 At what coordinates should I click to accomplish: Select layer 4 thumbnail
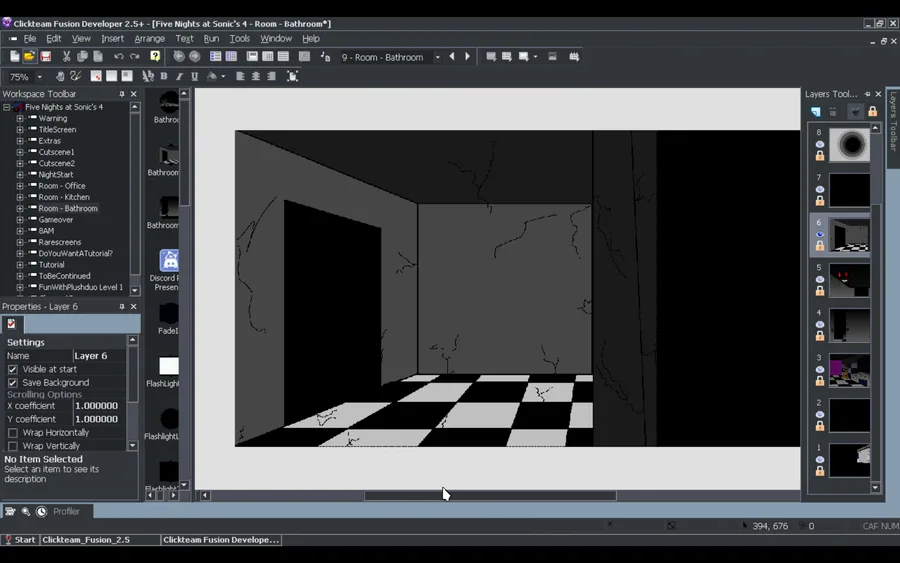click(x=849, y=325)
